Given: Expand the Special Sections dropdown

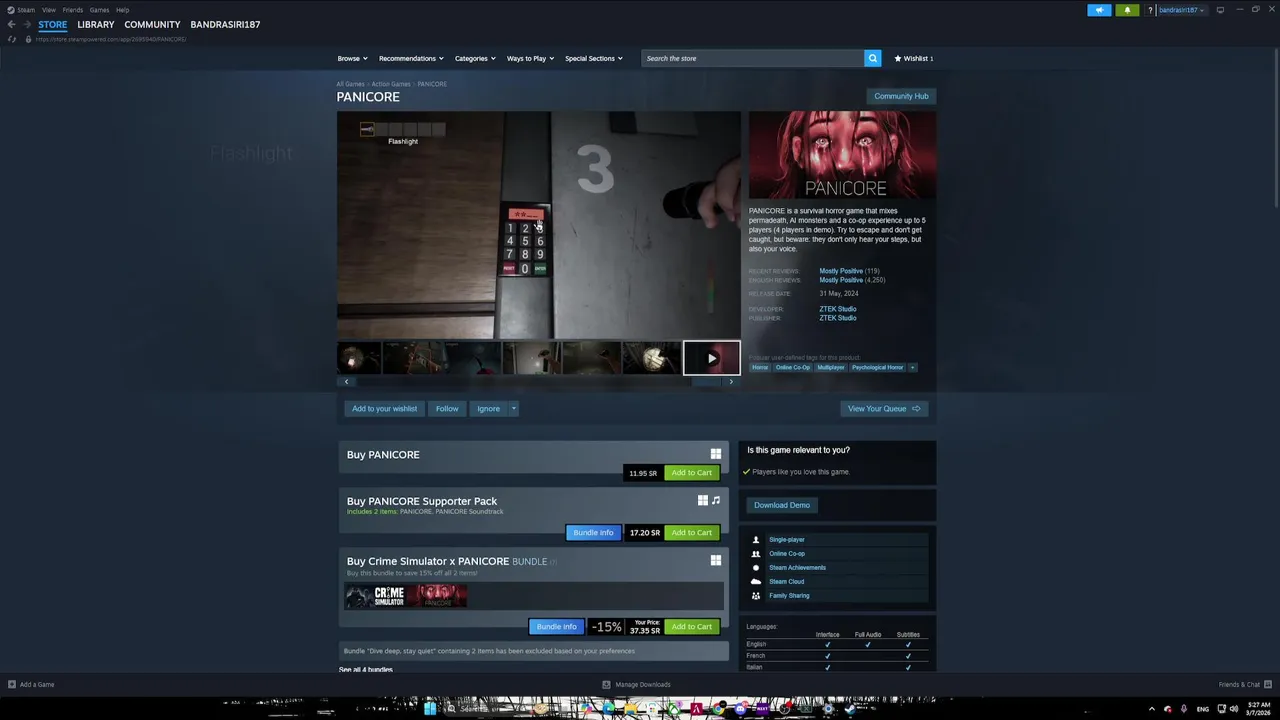Looking at the screenshot, I should (593, 58).
